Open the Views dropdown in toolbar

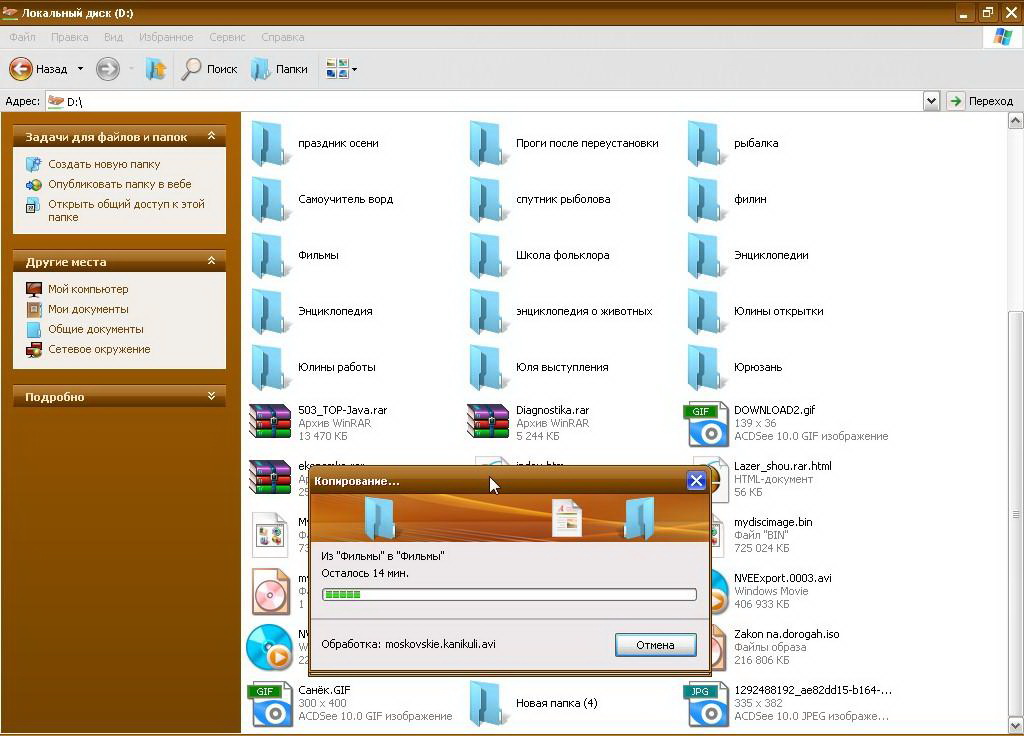[341, 69]
